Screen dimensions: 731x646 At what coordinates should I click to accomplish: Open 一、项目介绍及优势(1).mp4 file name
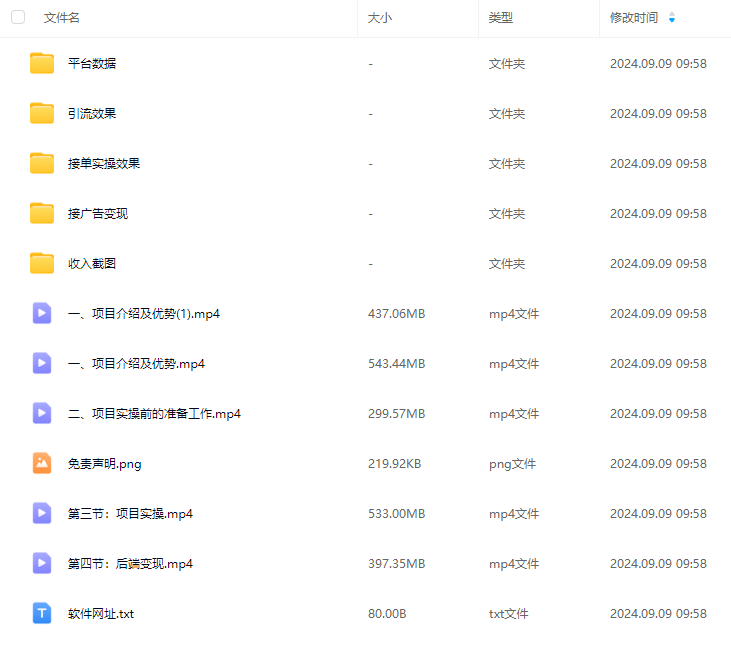pos(144,313)
